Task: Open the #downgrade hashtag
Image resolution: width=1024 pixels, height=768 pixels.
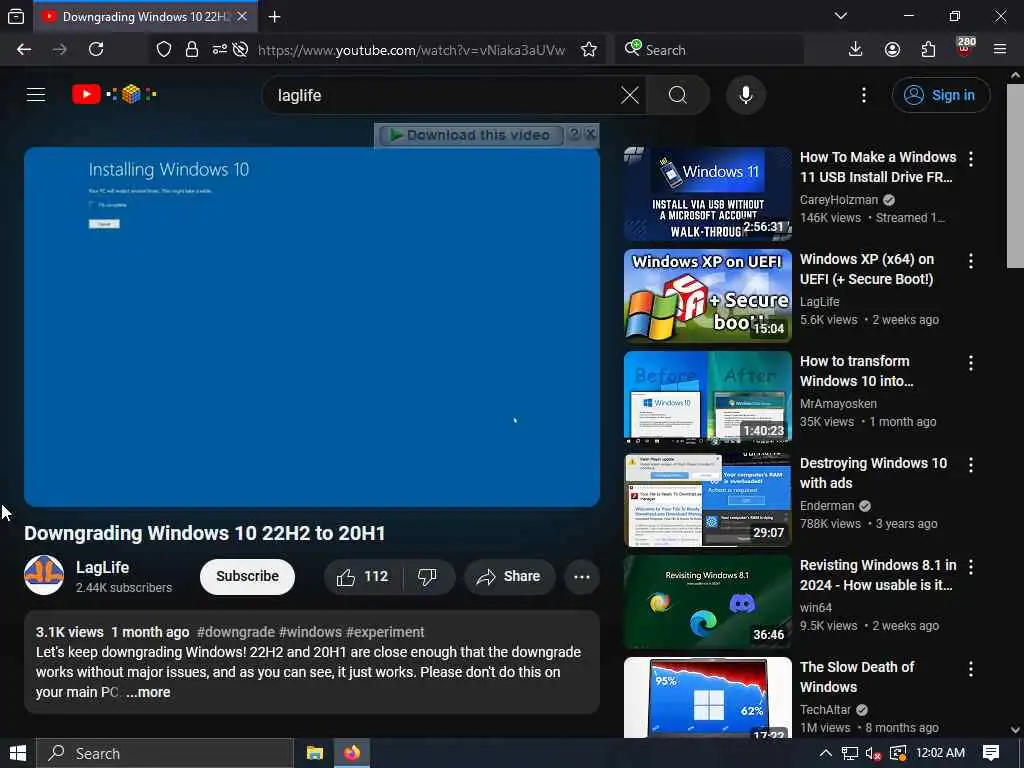Action: pyautogui.click(x=236, y=632)
